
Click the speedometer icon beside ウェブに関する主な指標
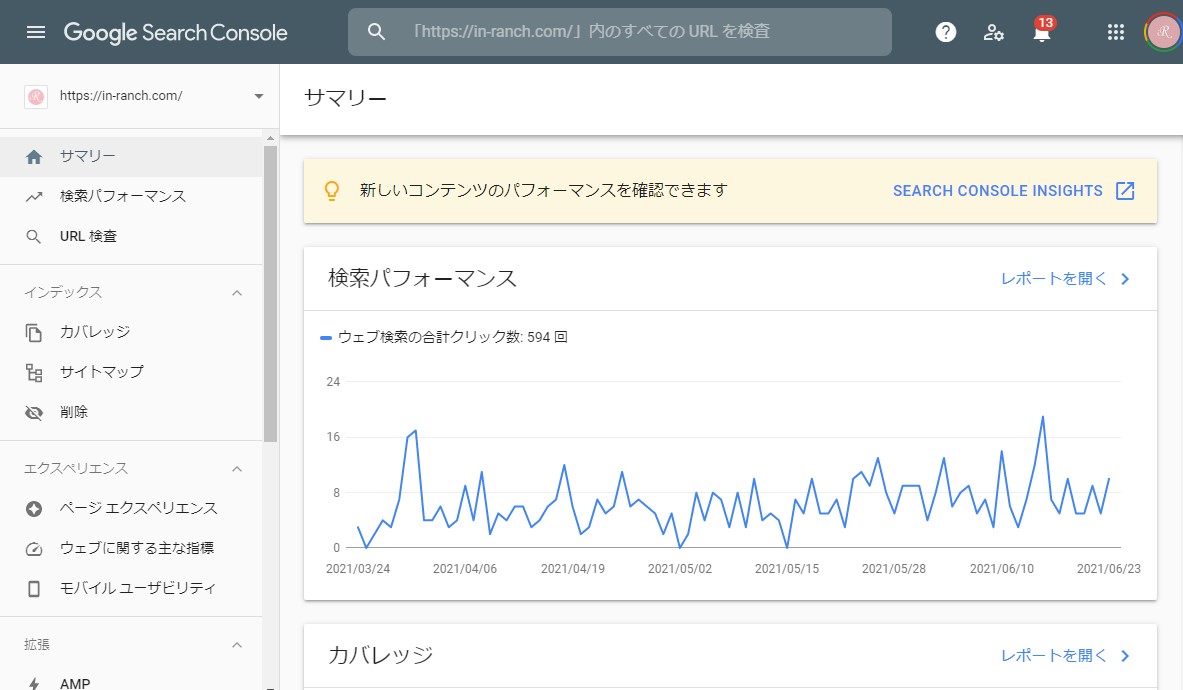34,549
